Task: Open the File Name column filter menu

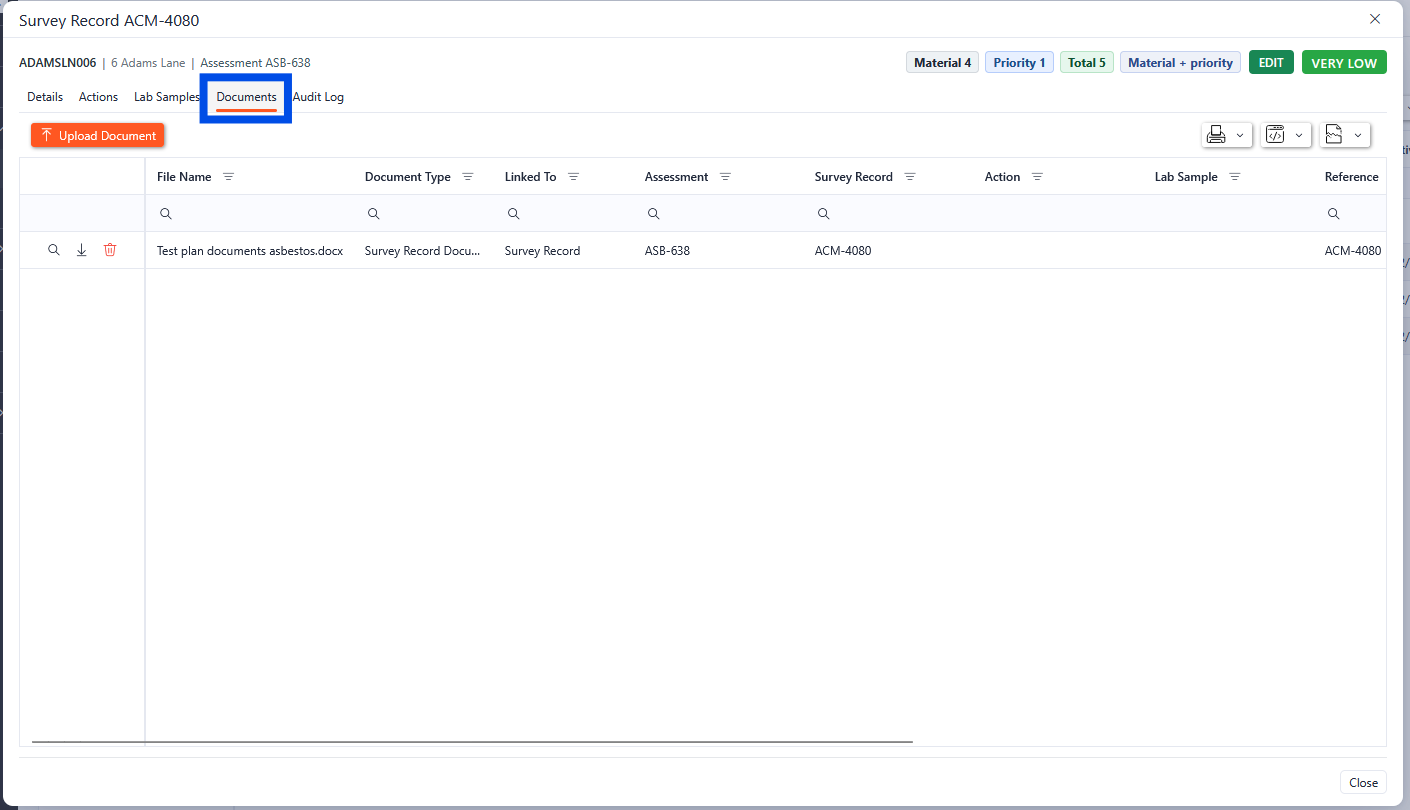Action: [x=228, y=177]
